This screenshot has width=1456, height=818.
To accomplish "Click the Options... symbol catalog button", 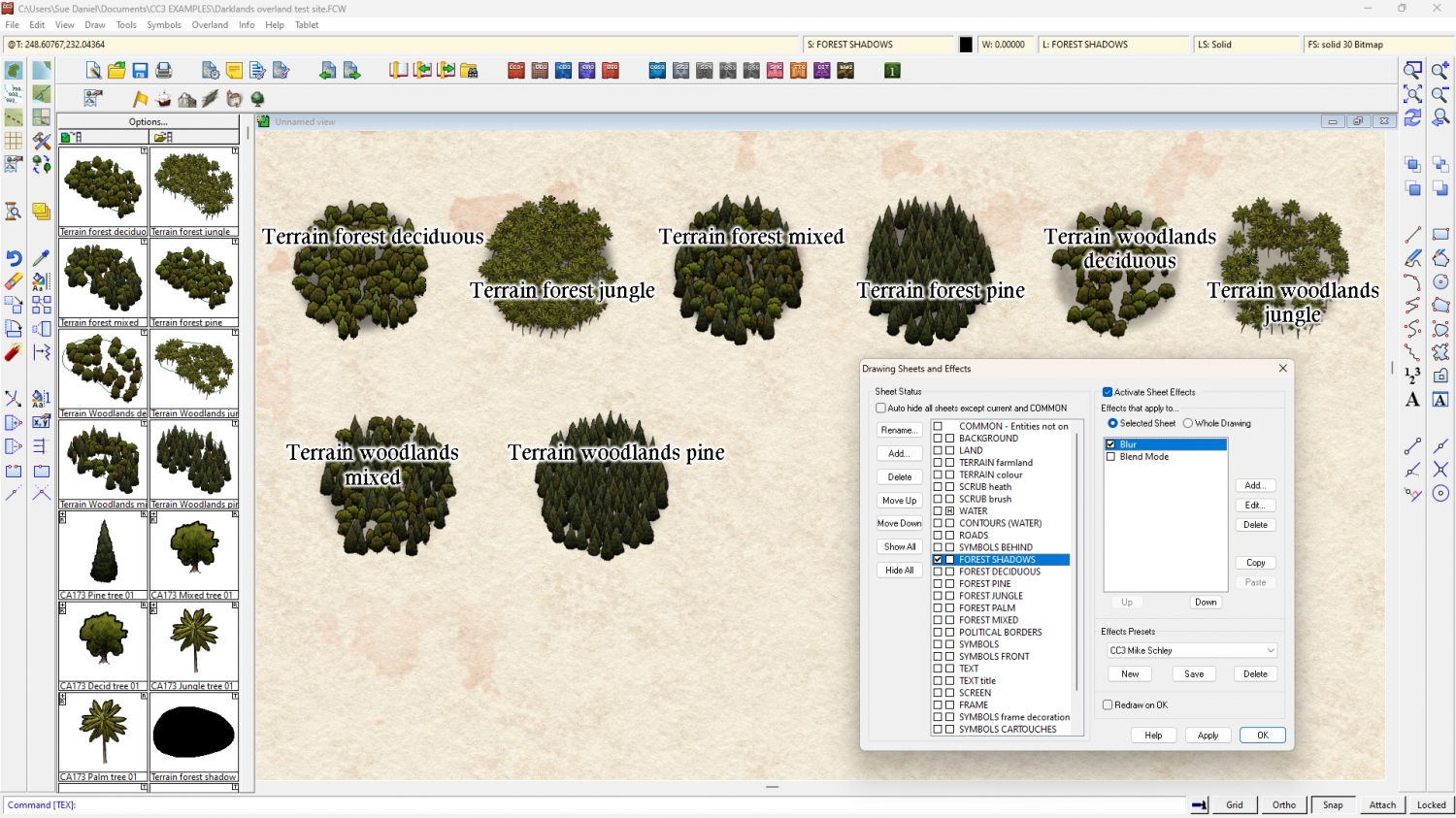I will point(149,122).
